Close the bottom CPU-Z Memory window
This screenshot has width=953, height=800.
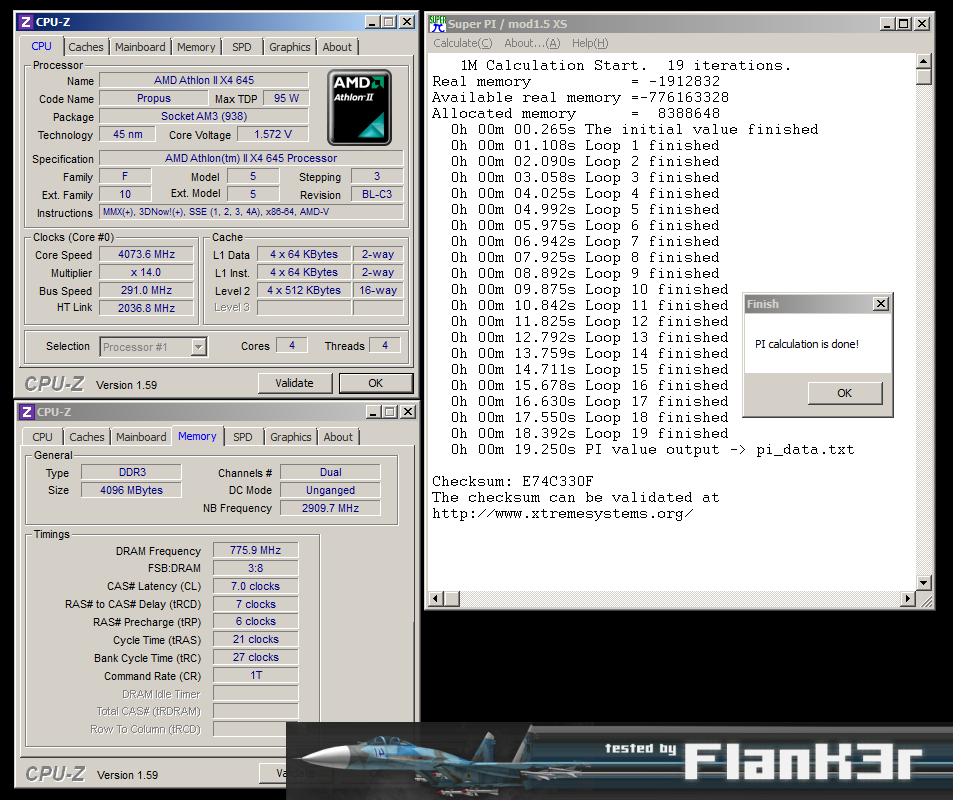click(408, 412)
